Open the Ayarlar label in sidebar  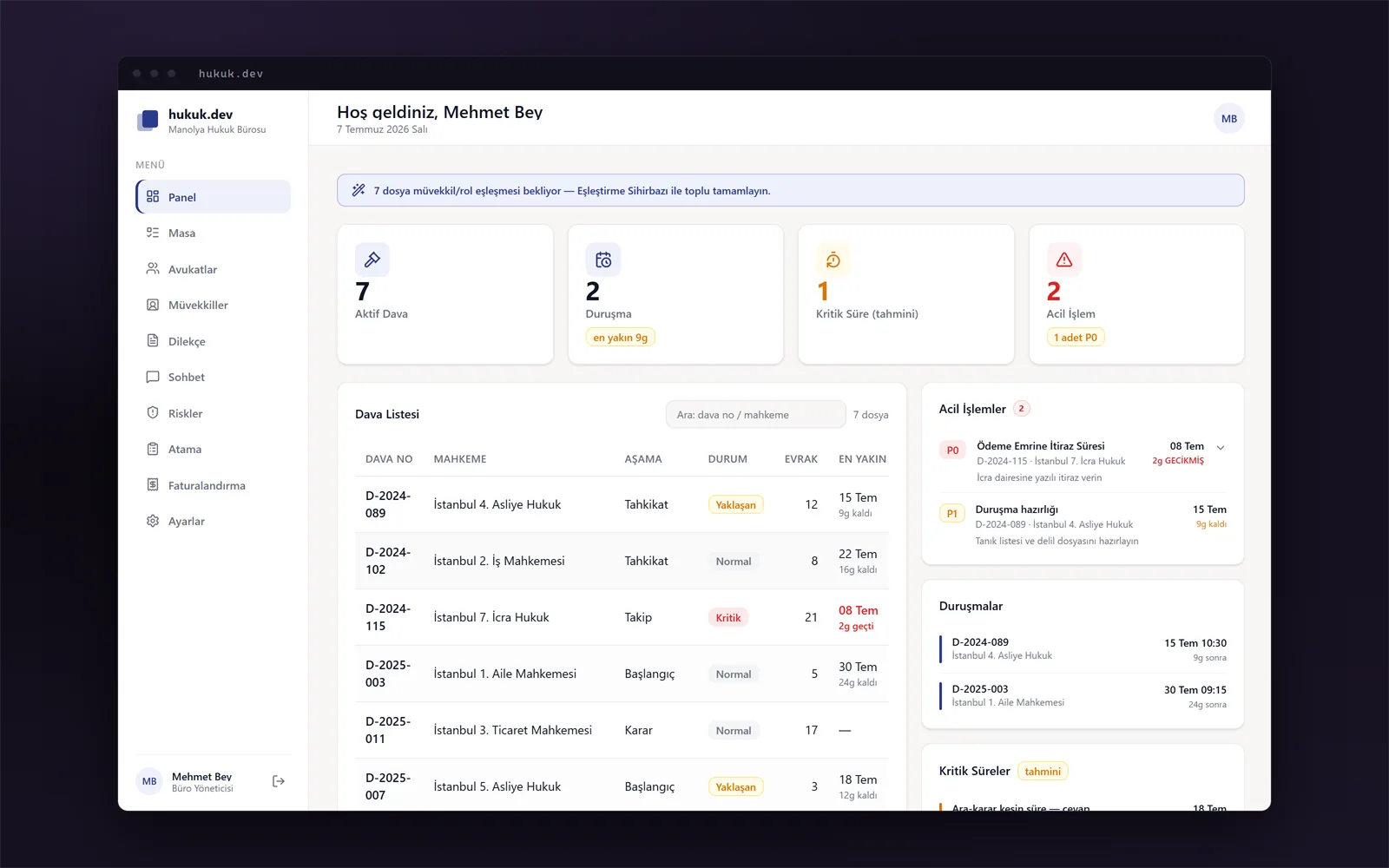187,522
